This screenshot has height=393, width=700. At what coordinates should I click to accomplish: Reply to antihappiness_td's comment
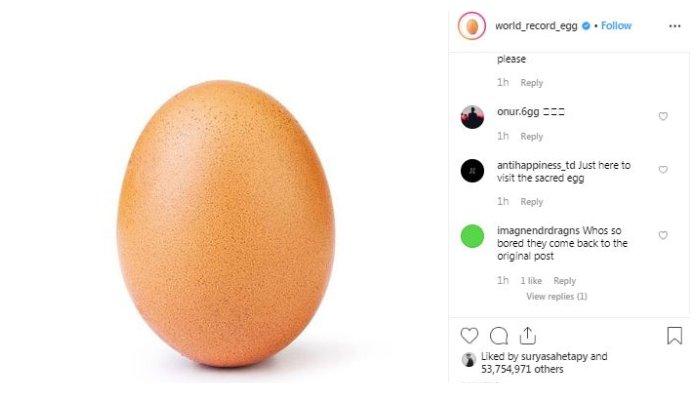tap(531, 202)
